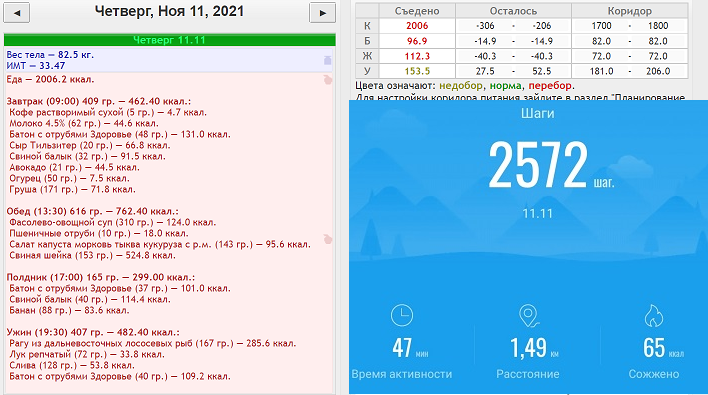Click the weight icon in body weight row
The image size is (708, 395).
click(x=328, y=60)
